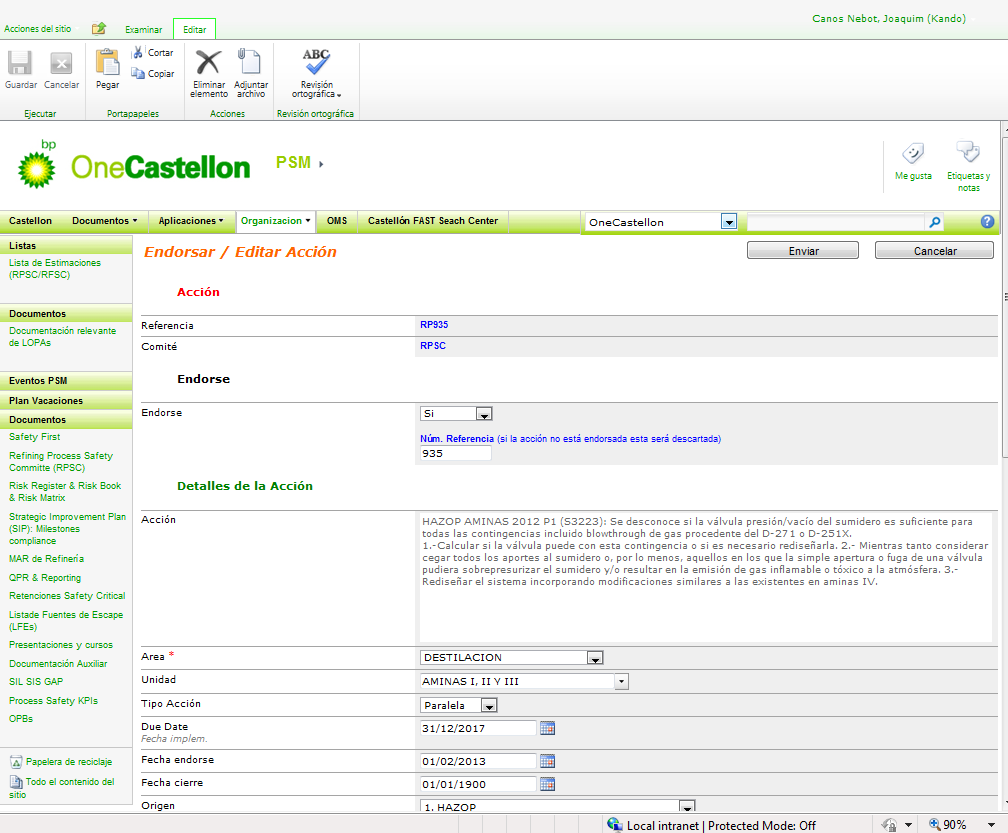Open the help question mark icon
The height and width of the screenshot is (833, 1008).
click(987, 222)
